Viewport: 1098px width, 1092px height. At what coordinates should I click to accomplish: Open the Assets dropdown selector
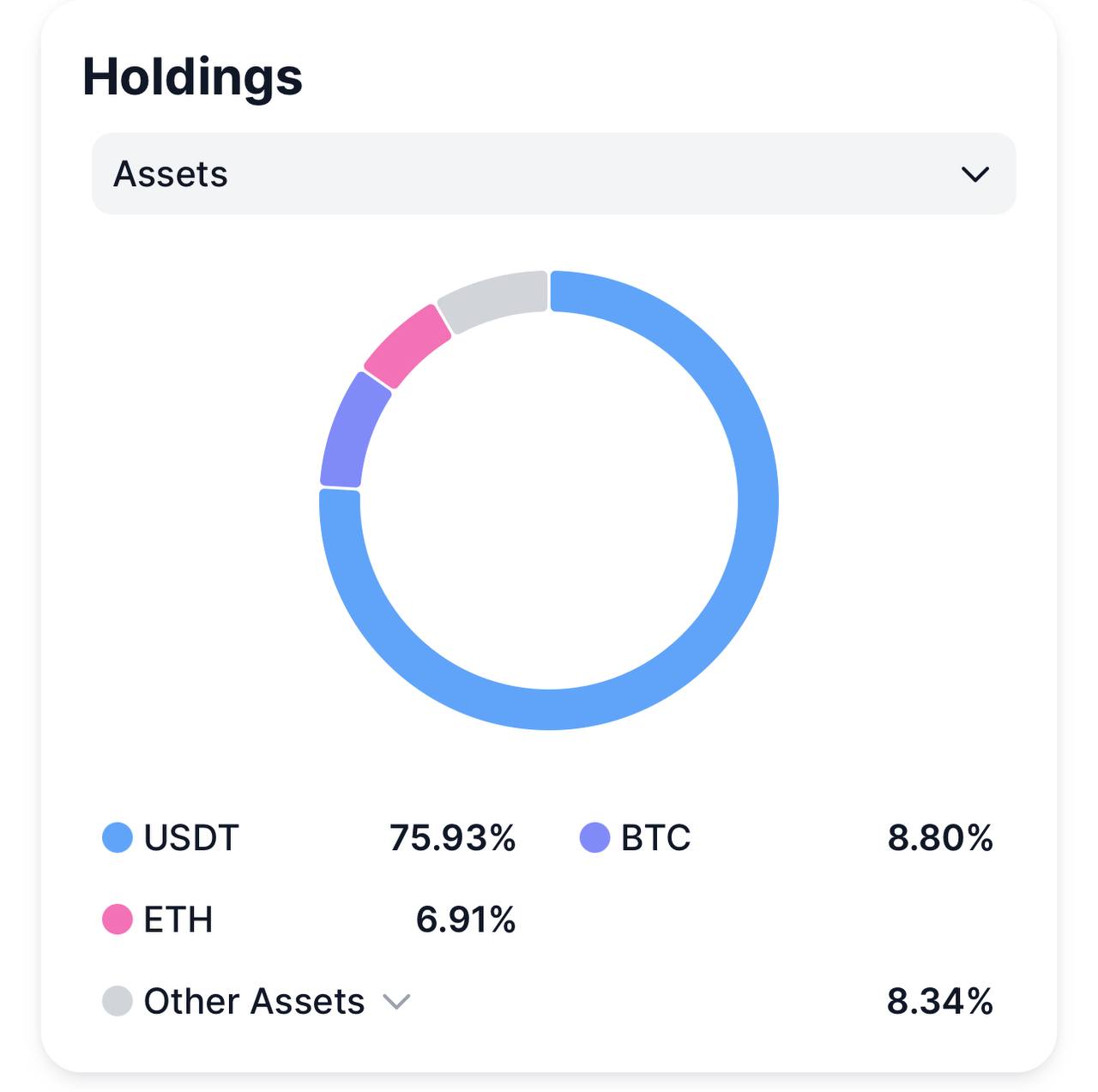[553, 174]
